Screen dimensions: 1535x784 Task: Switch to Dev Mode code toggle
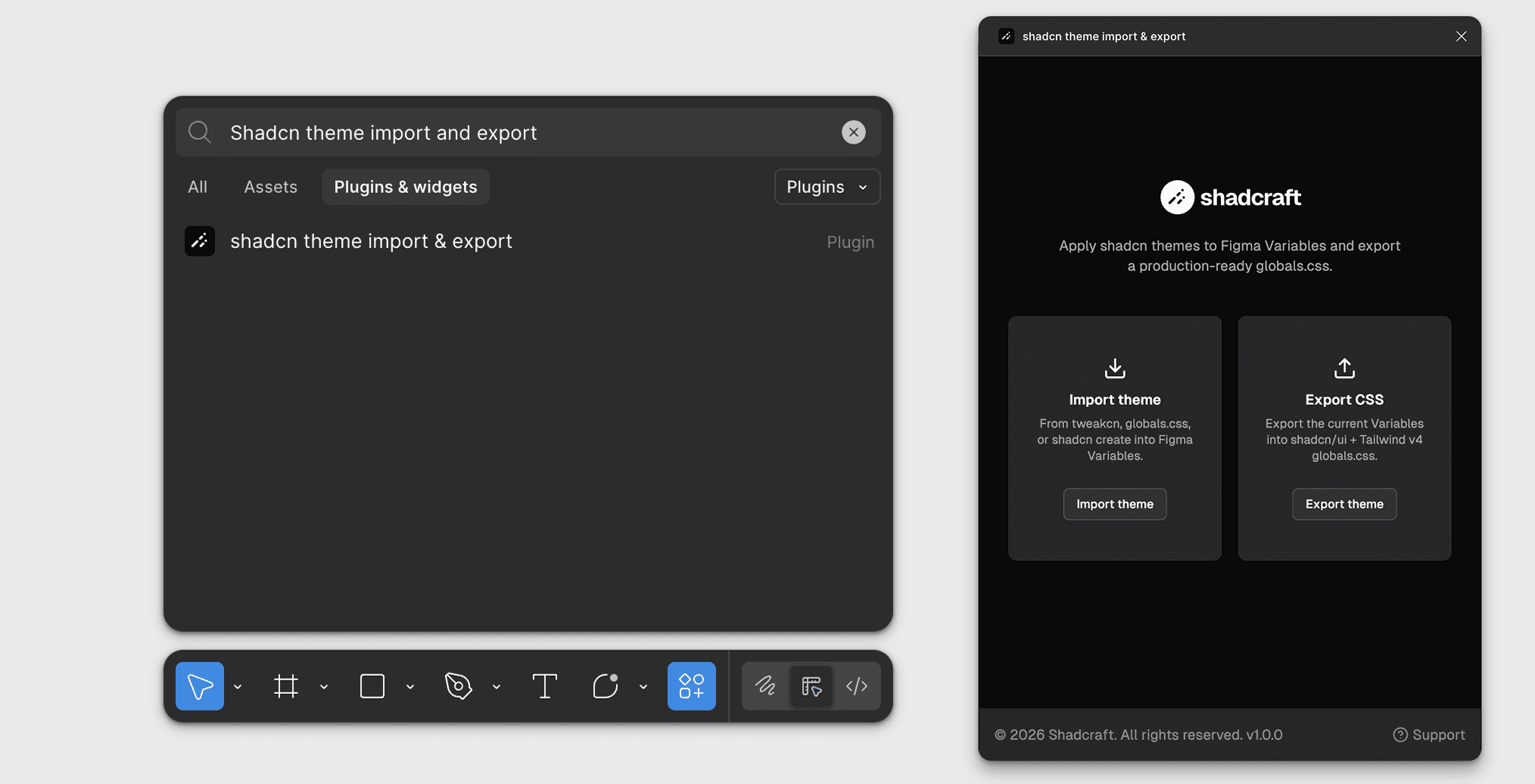pos(857,686)
